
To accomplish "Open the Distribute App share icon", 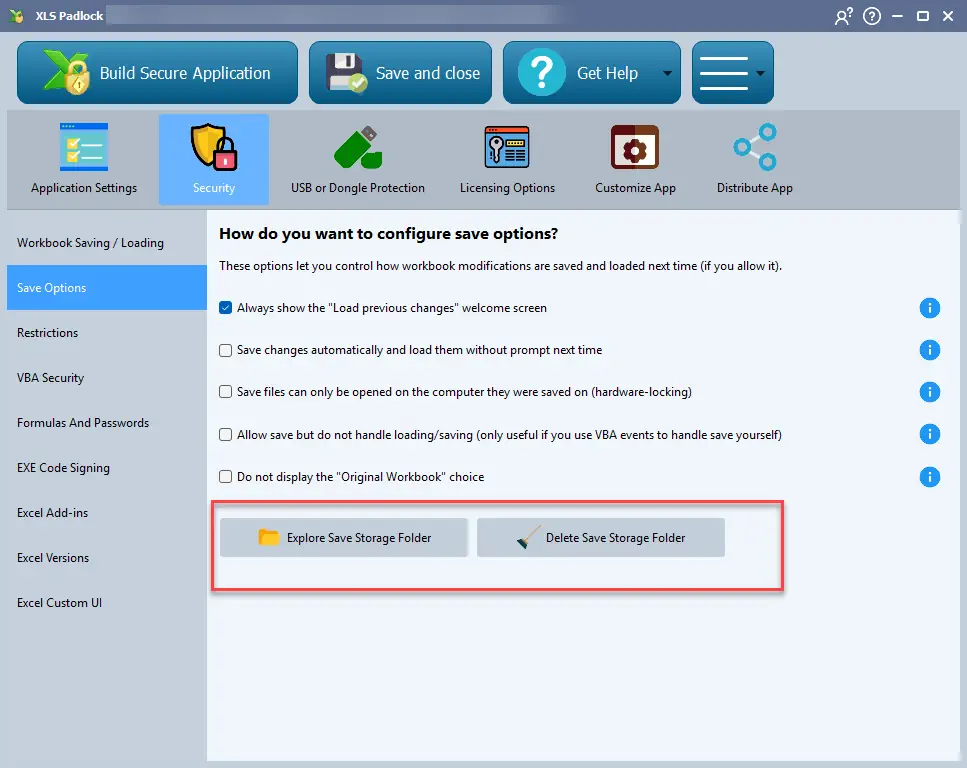I will coord(754,148).
